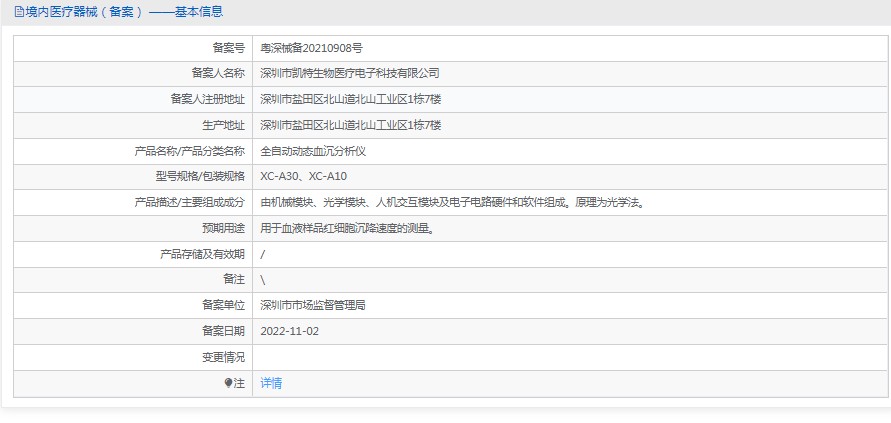The width and height of the screenshot is (891, 423).
Task: Select the address value in 生产地址 row
Action: click(x=351, y=126)
